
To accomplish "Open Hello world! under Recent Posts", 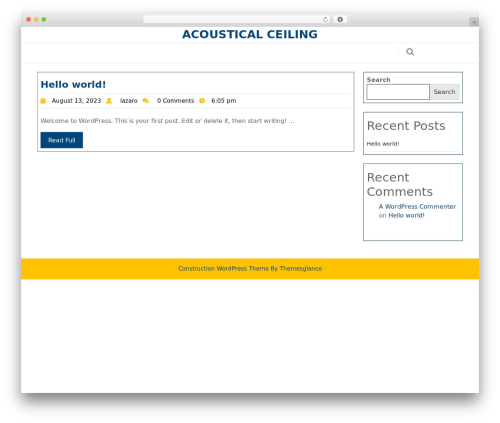I will point(383,144).
